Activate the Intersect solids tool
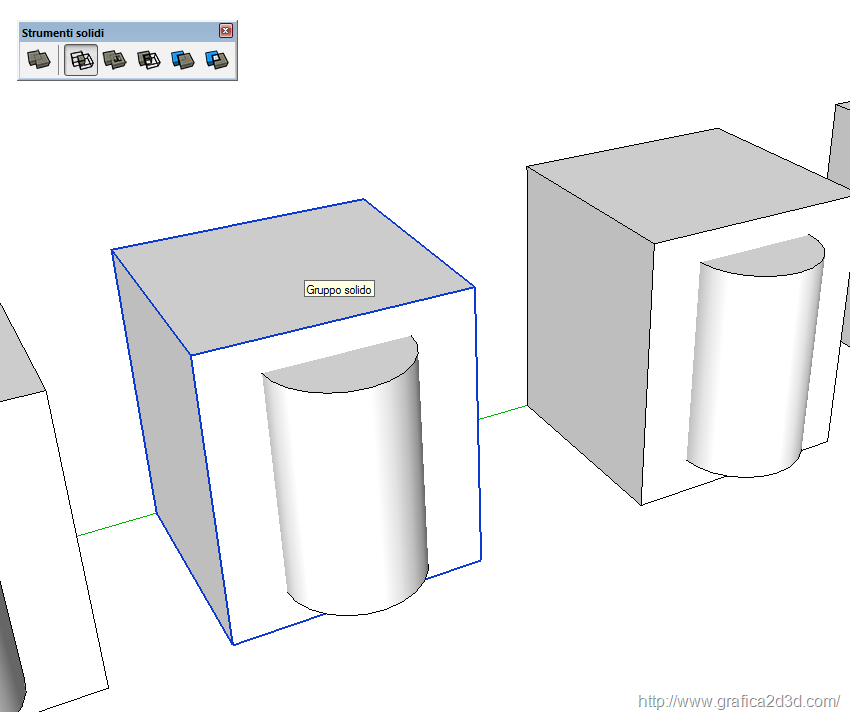The image size is (850, 712). pyautogui.click(x=81, y=61)
